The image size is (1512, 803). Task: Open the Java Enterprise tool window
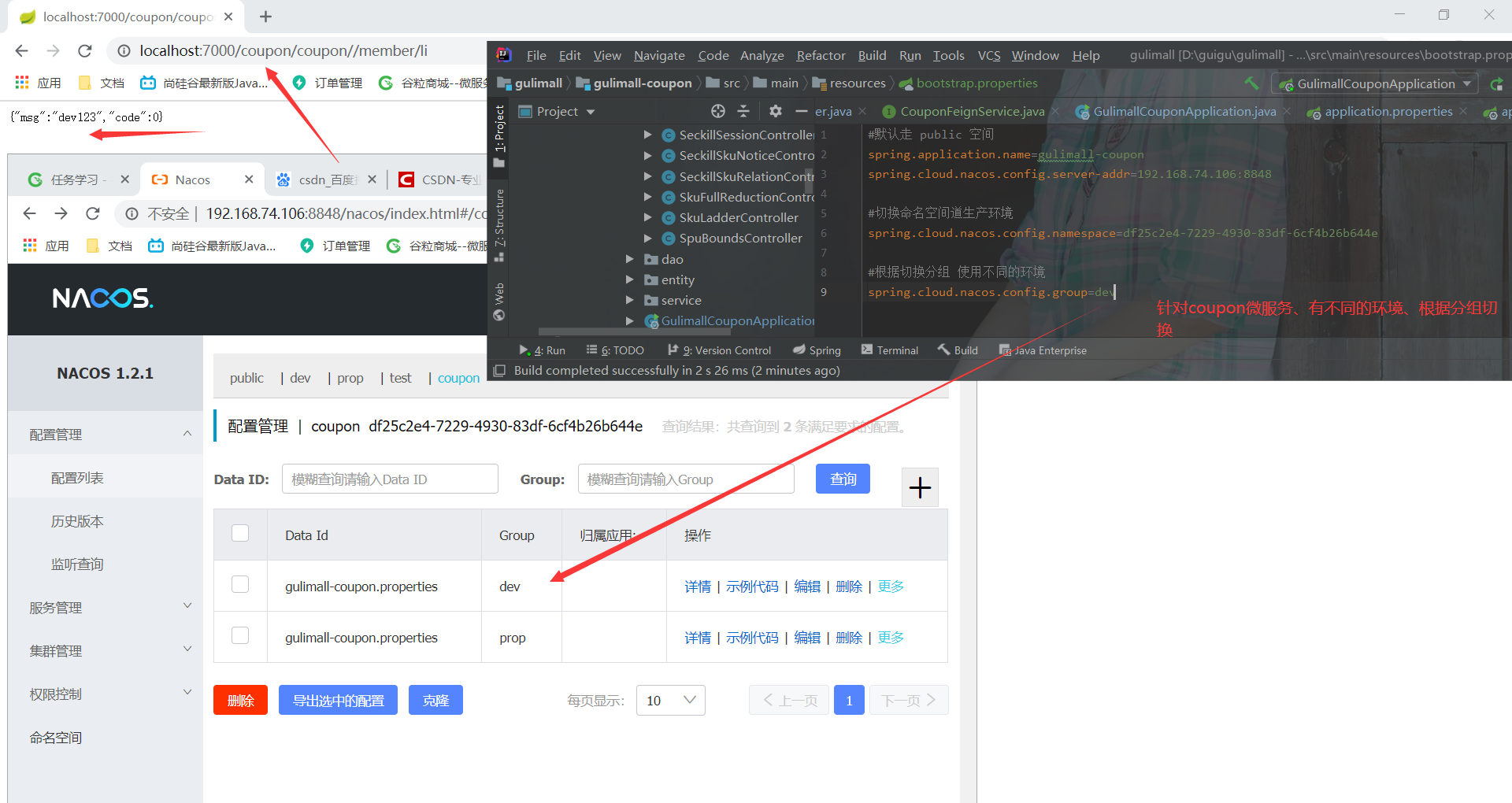[x=1043, y=350]
